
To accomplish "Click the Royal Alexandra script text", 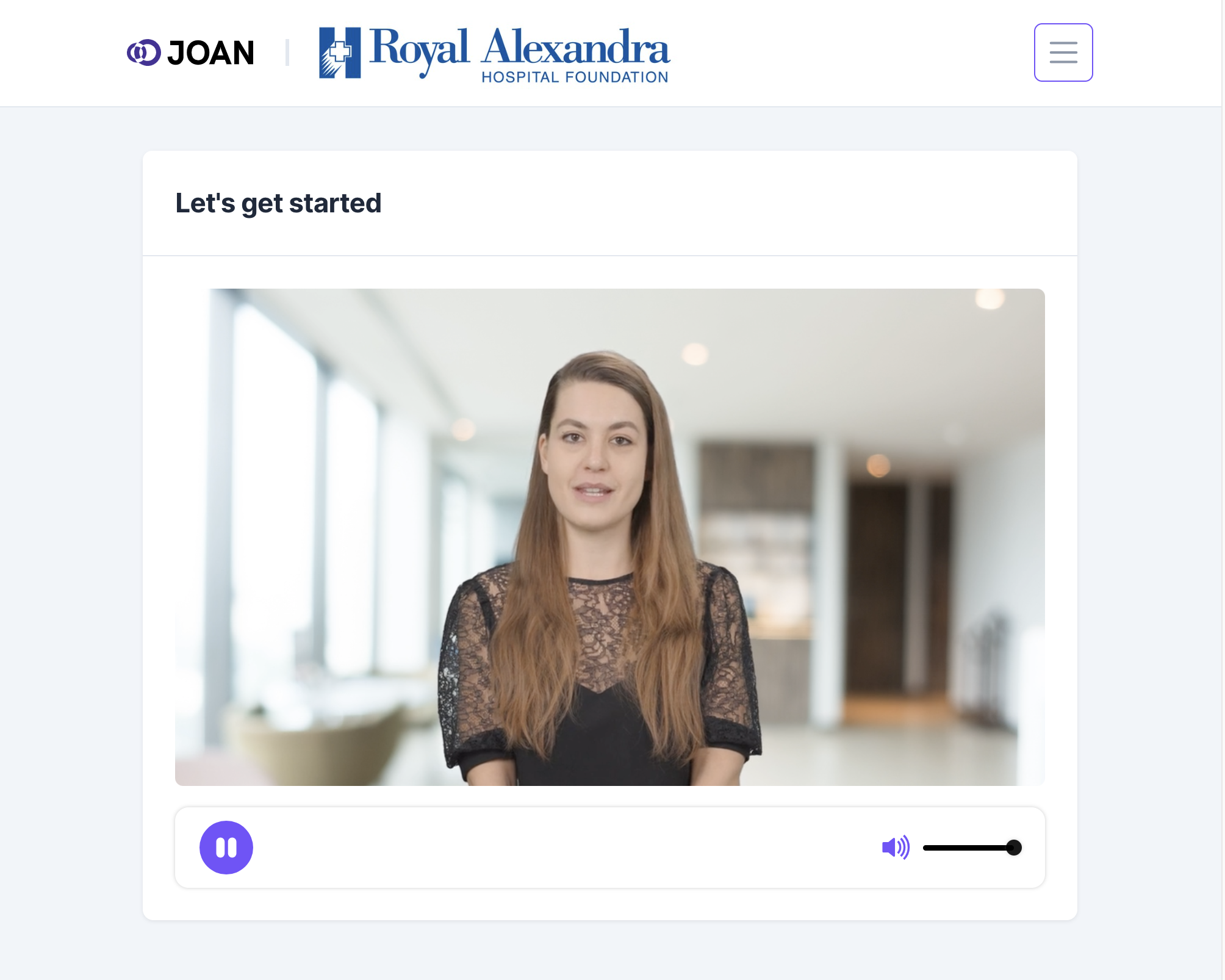I will (519, 49).
